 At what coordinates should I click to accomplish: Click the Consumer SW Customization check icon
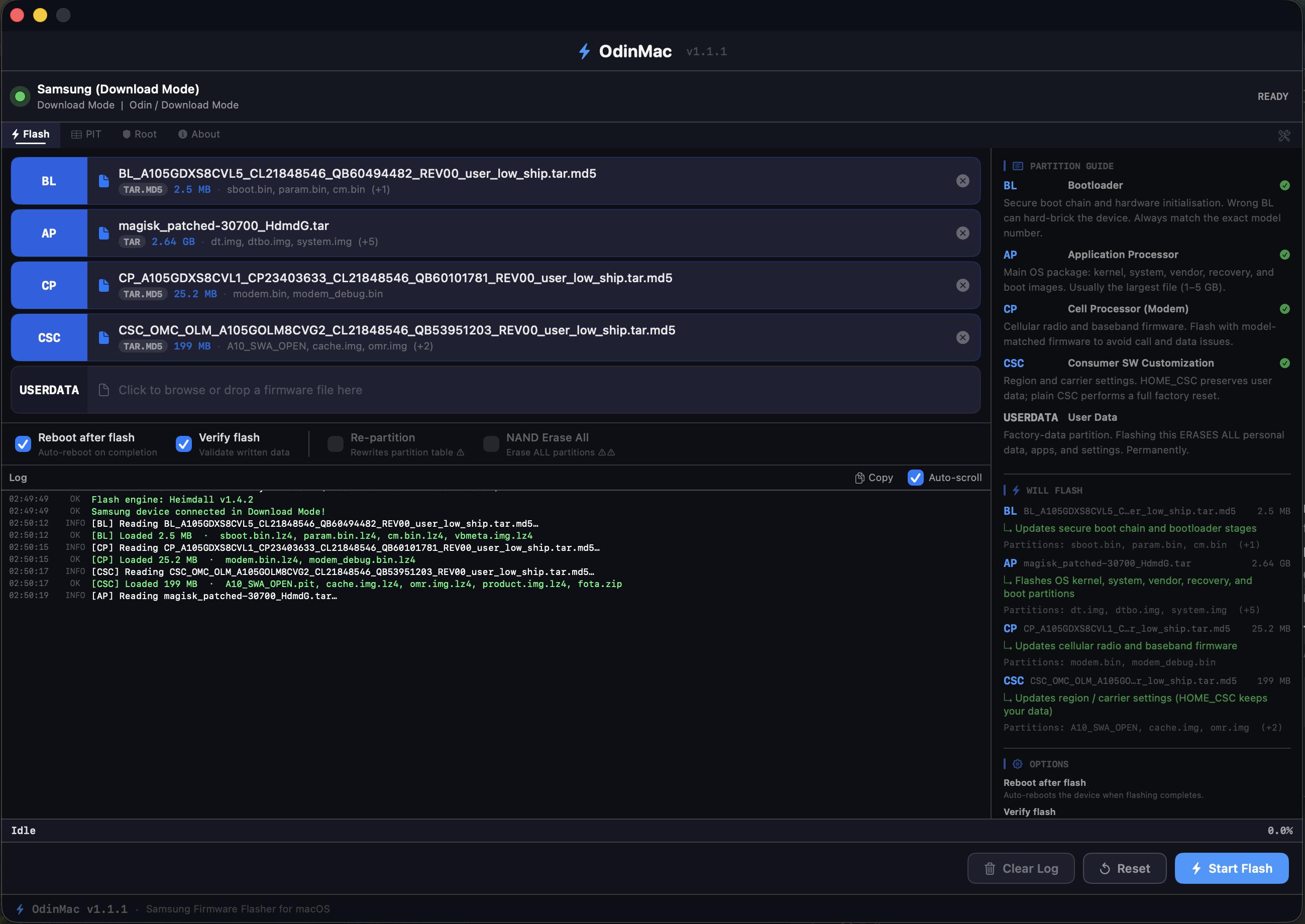click(x=1284, y=363)
